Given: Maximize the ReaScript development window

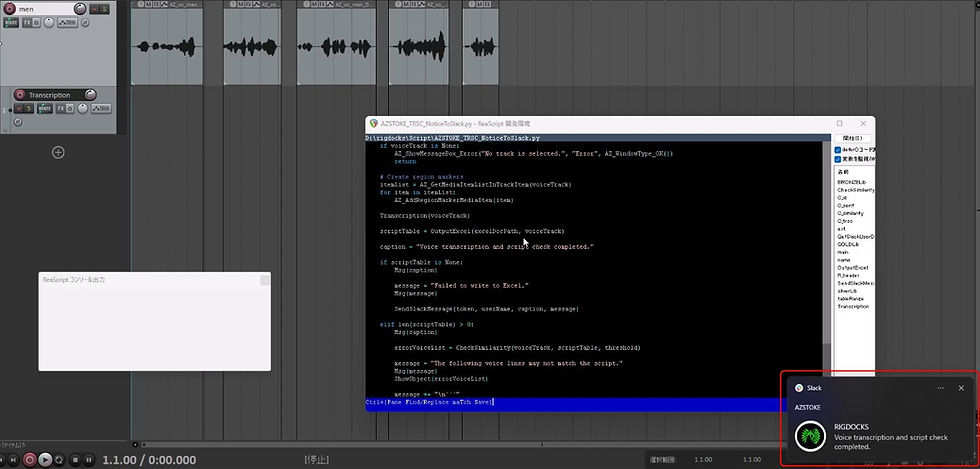Looking at the screenshot, I should pyautogui.click(x=839, y=123).
